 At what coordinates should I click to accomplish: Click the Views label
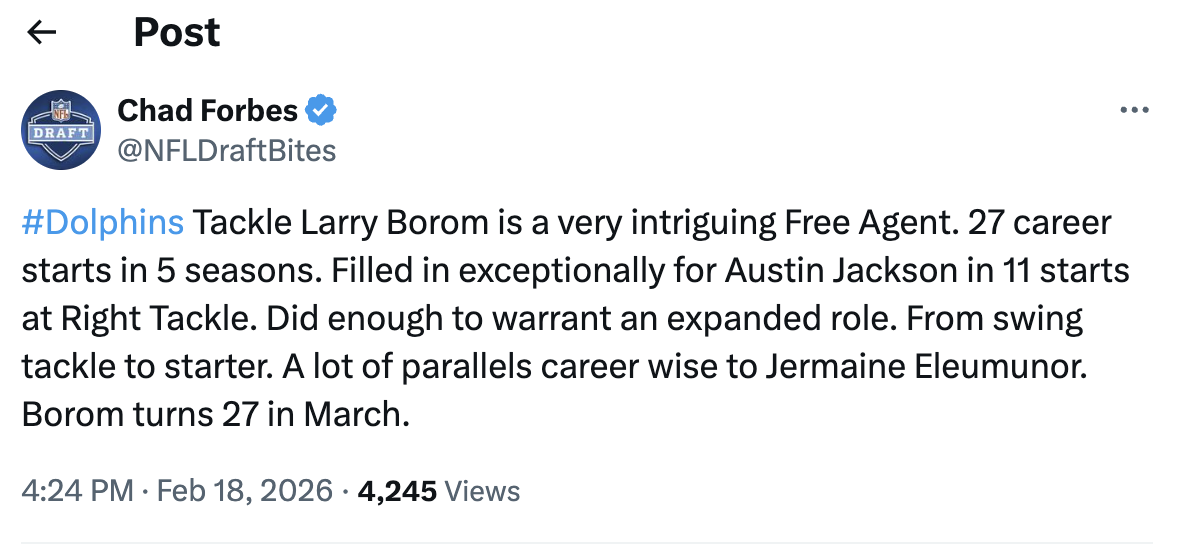pos(481,491)
